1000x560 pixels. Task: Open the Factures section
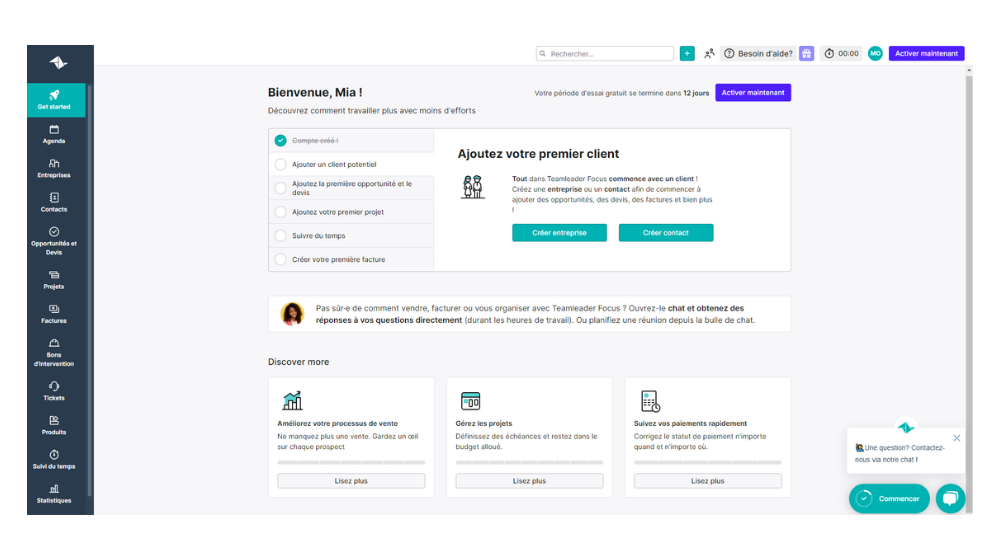(x=54, y=314)
